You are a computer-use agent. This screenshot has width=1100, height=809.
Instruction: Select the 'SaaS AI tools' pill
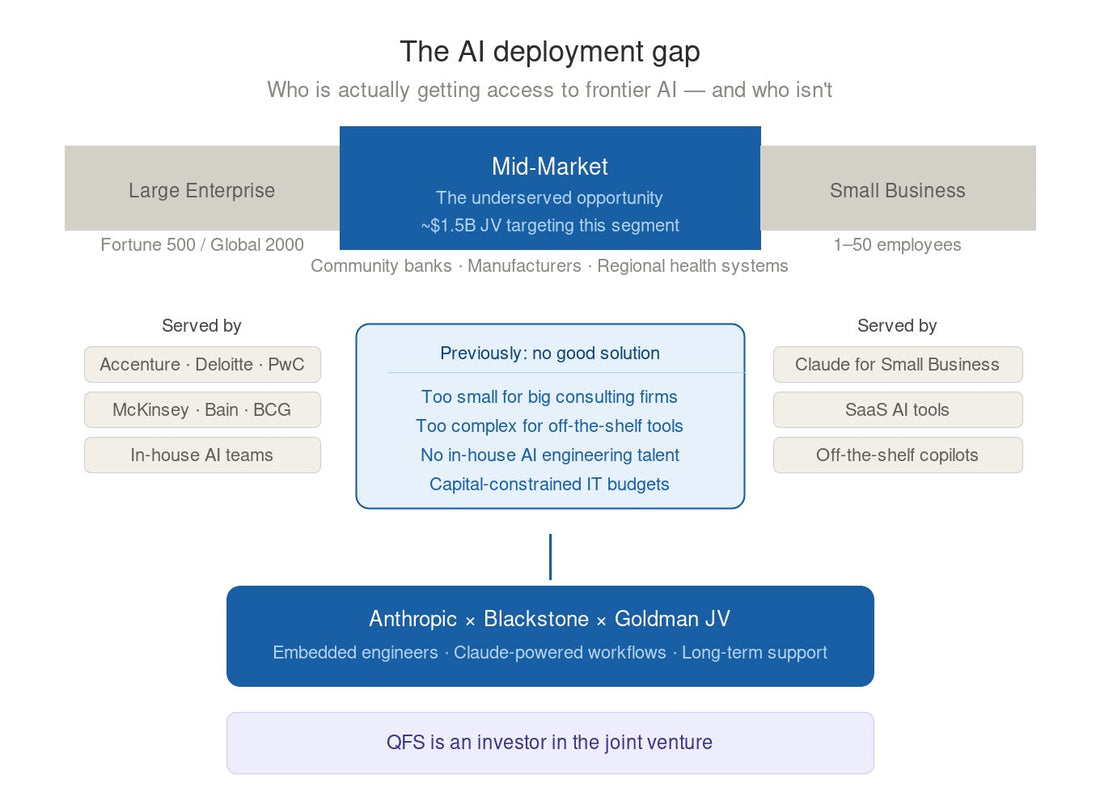[898, 410]
